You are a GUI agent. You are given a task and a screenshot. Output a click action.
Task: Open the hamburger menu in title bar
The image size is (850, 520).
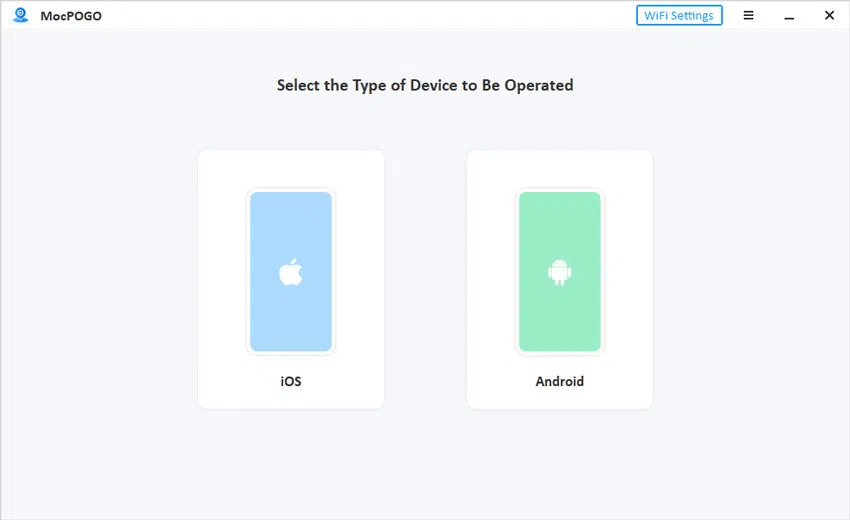(x=748, y=16)
